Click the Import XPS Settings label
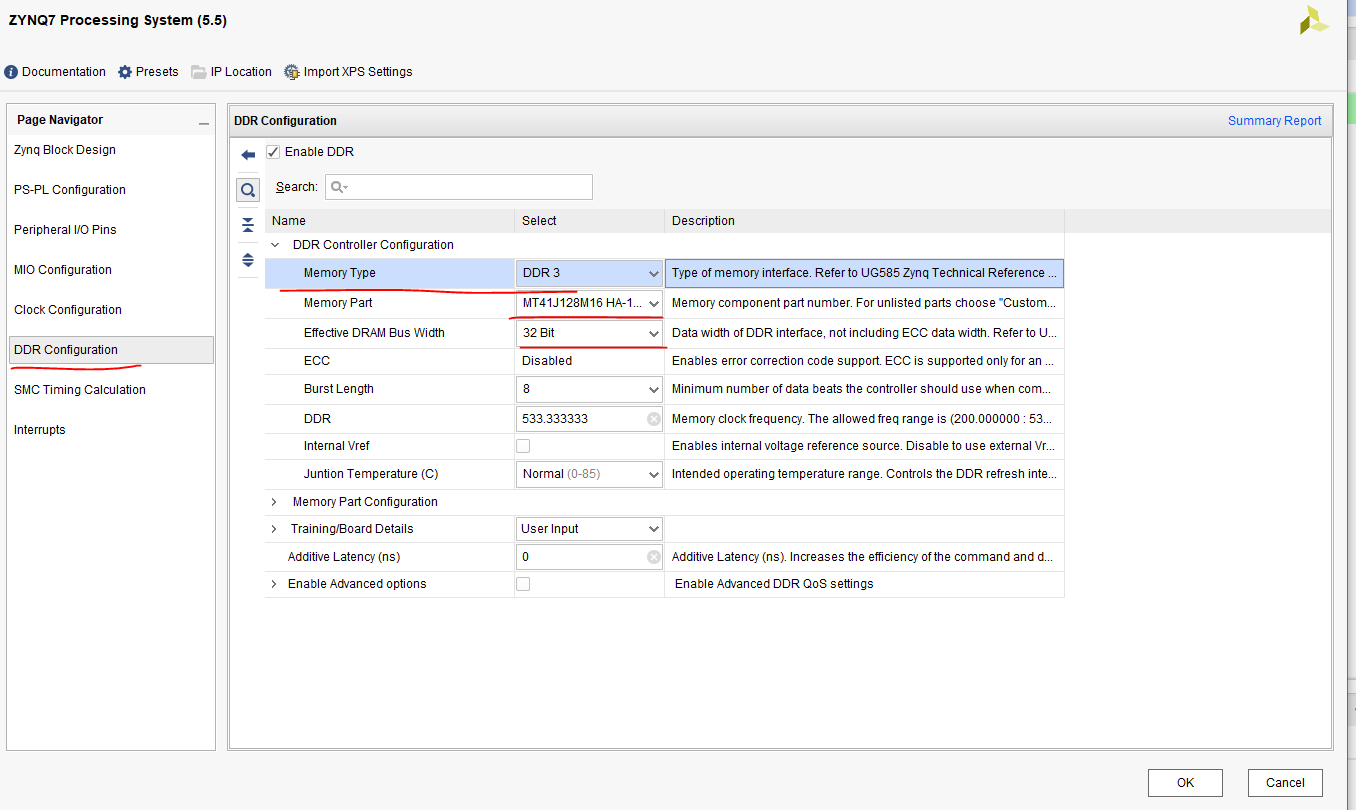Image resolution: width=1356 pixels, height=810 pixels. point(358,72)
